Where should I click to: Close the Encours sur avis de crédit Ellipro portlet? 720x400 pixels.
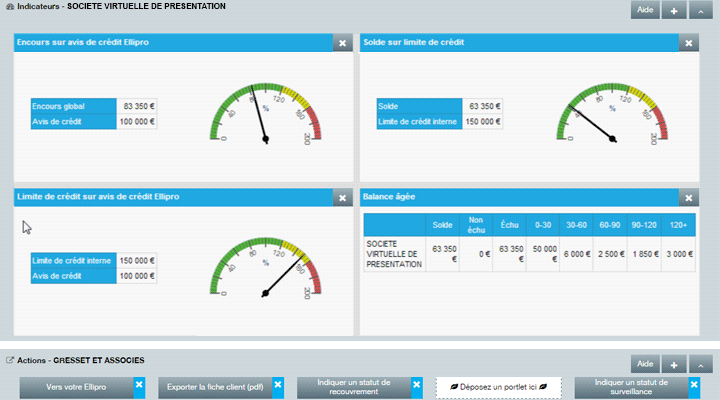click(x=342, y=43)
